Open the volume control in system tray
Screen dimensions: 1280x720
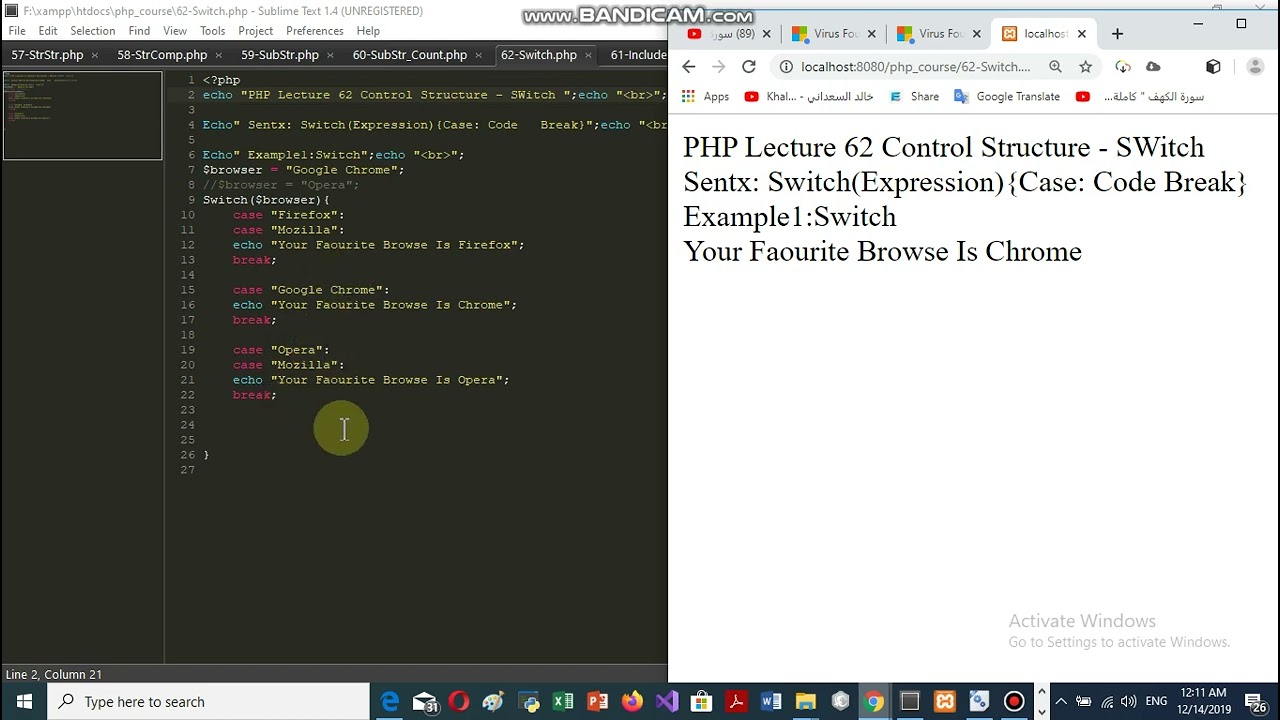point(1128,702)
